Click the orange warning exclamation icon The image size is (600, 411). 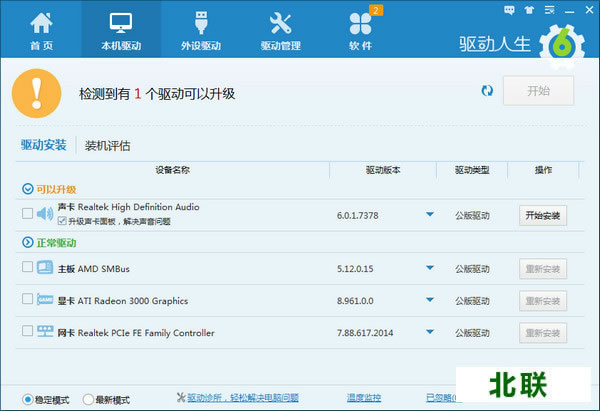(37, 92)
